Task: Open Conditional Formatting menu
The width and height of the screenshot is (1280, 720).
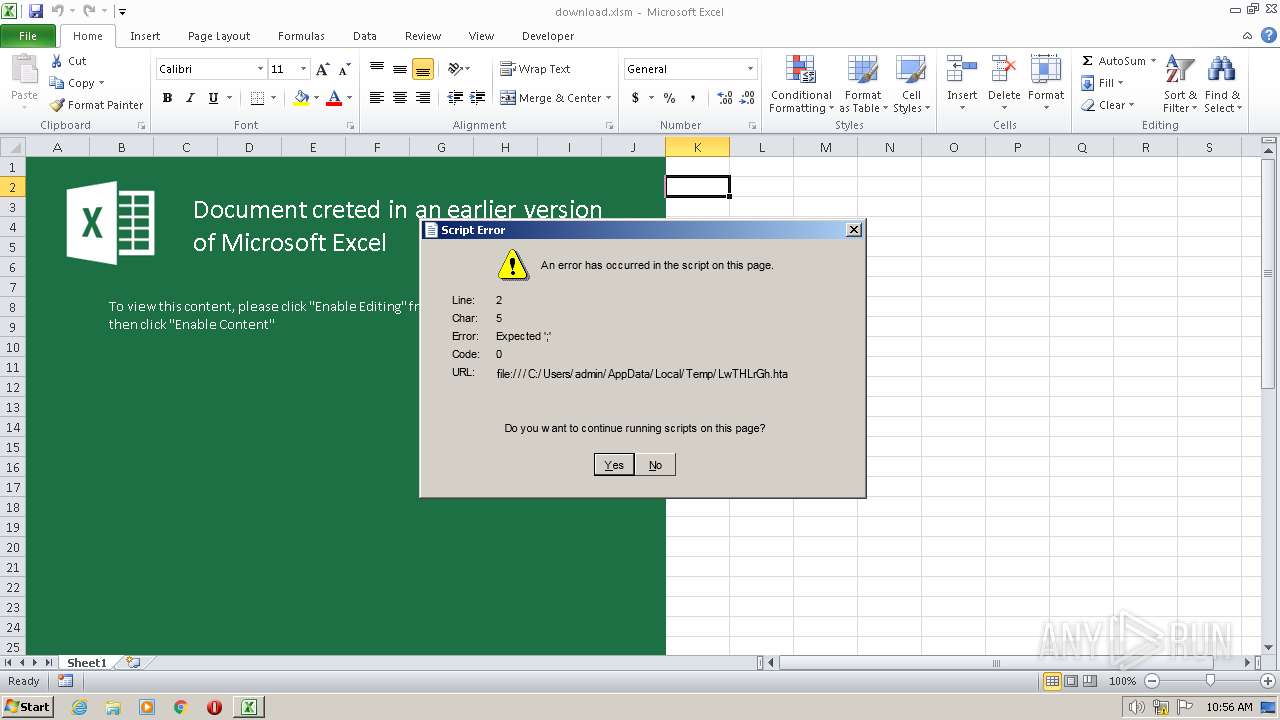Action: pos(801,85)
